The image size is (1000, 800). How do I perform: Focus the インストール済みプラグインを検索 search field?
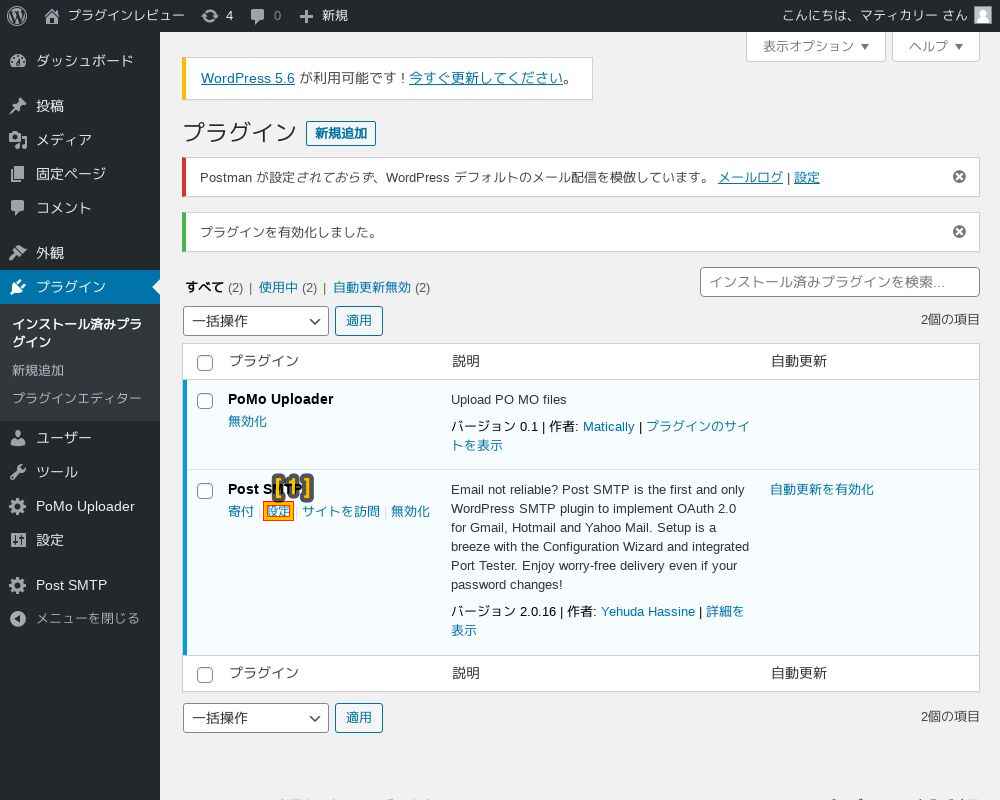click(x=839, y=282)
